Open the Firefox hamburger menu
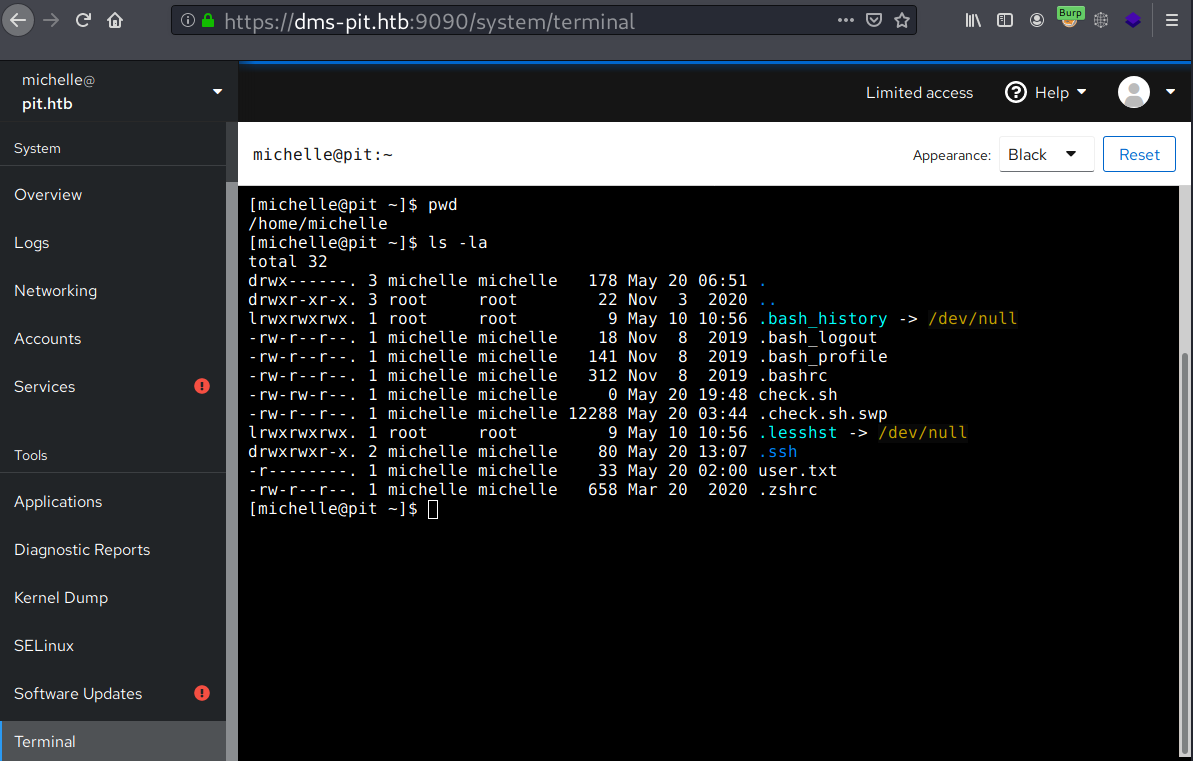 point(1172,20)
